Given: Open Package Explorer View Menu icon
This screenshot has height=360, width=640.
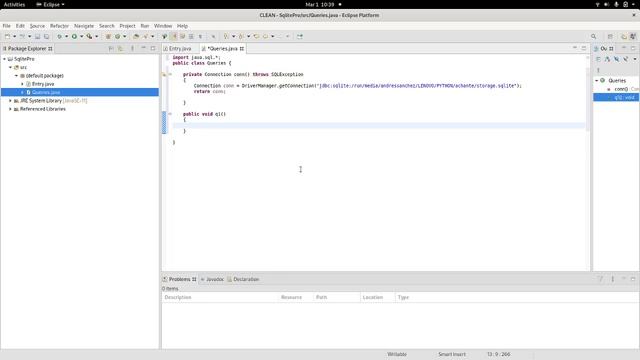Looking at the screenshot, I should tap(132, 49).
